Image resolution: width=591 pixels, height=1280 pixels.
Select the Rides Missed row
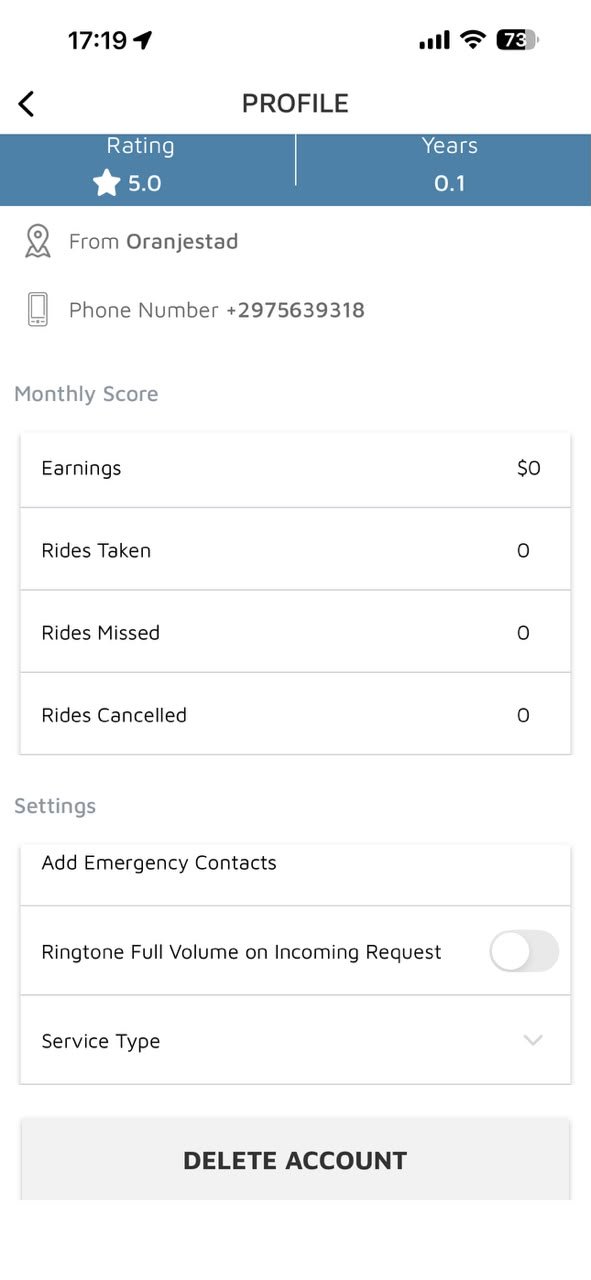295,632
